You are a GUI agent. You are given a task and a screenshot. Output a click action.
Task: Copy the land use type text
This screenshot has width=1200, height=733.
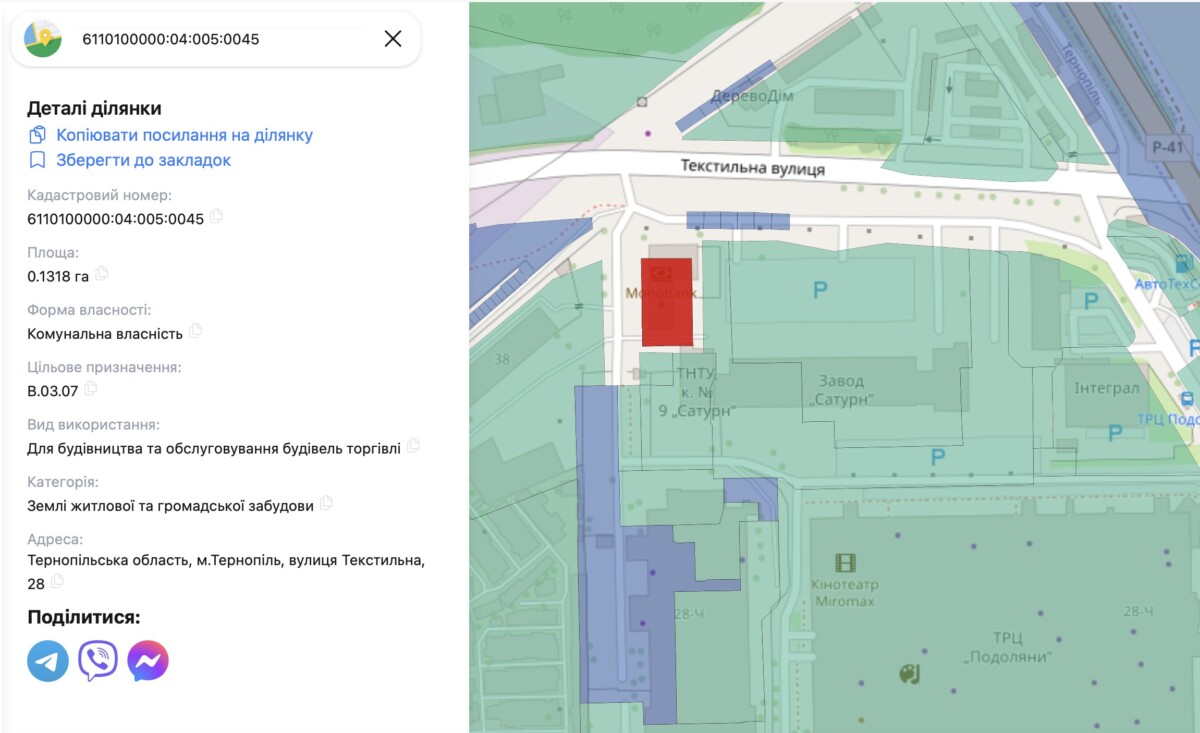(x=413, y=446)
